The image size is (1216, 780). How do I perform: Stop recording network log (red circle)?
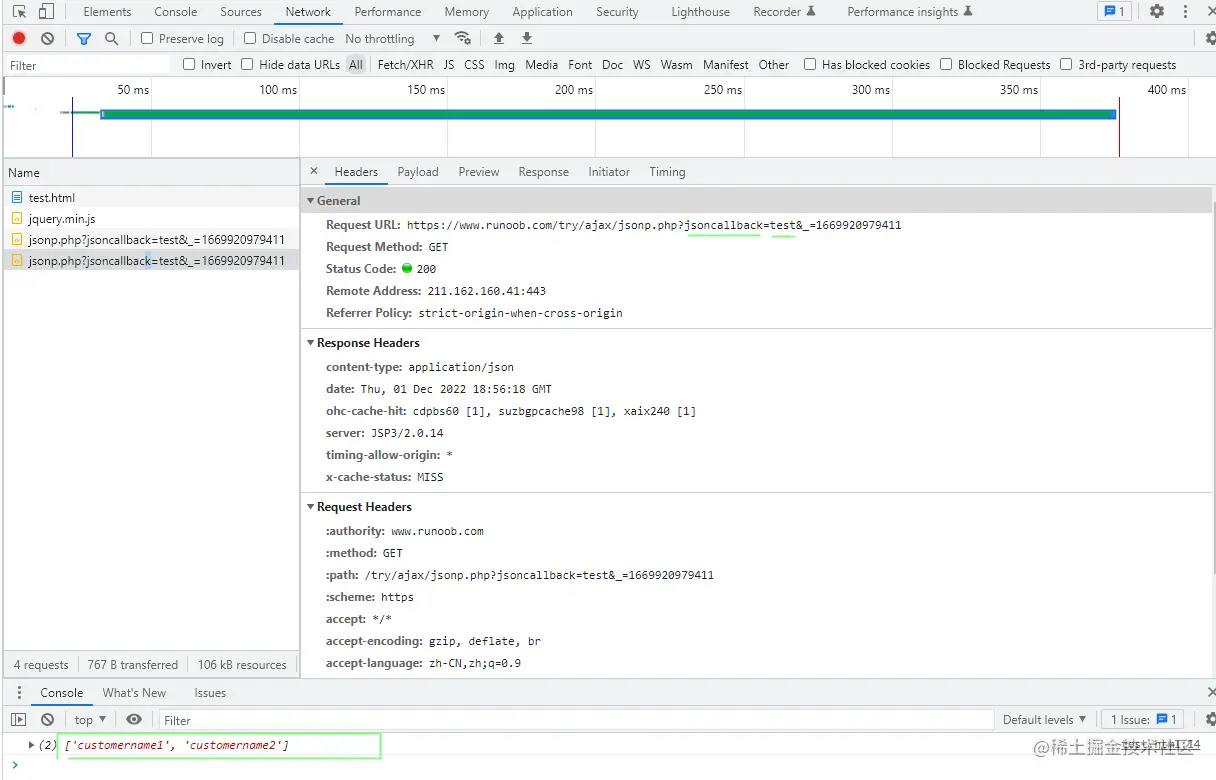pyautogui.click(x=19, y=38)
